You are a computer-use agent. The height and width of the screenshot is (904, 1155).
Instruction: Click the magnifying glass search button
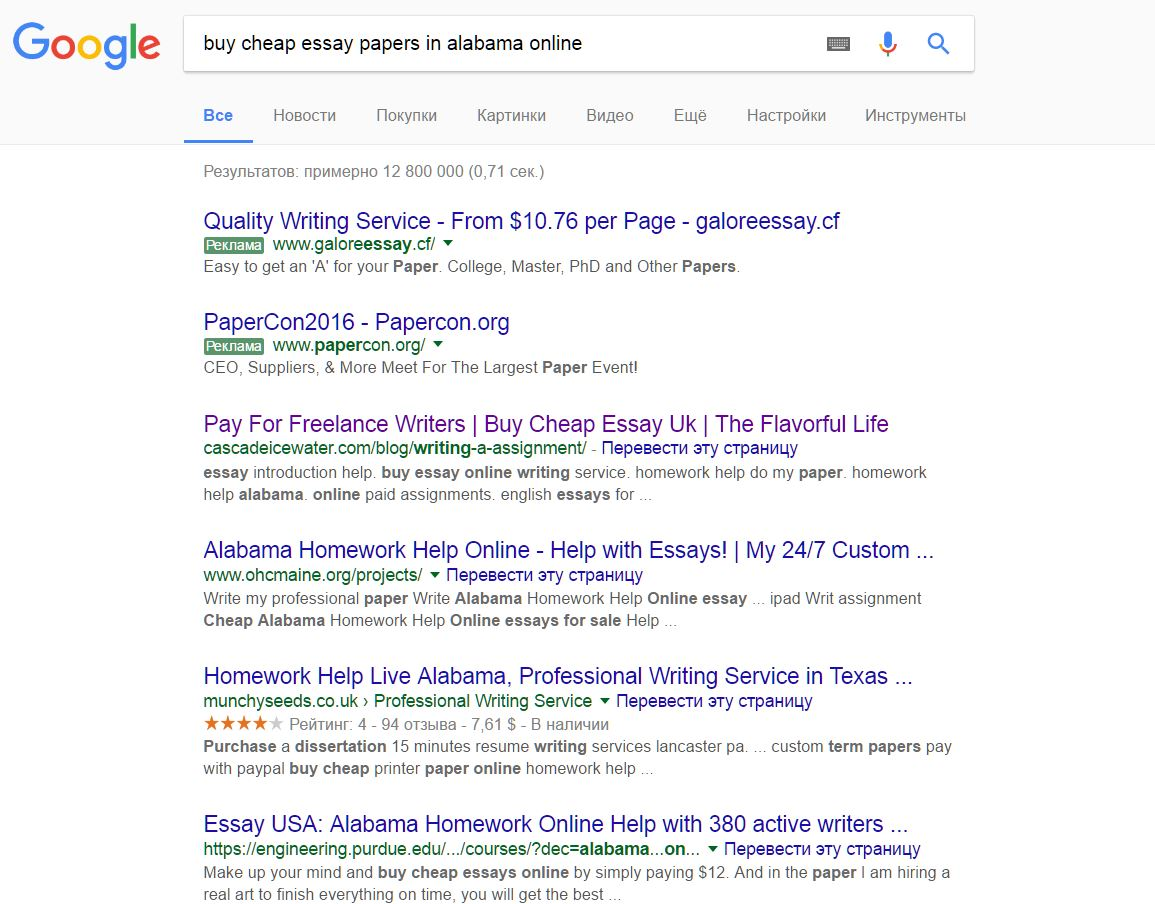(938, 44)
